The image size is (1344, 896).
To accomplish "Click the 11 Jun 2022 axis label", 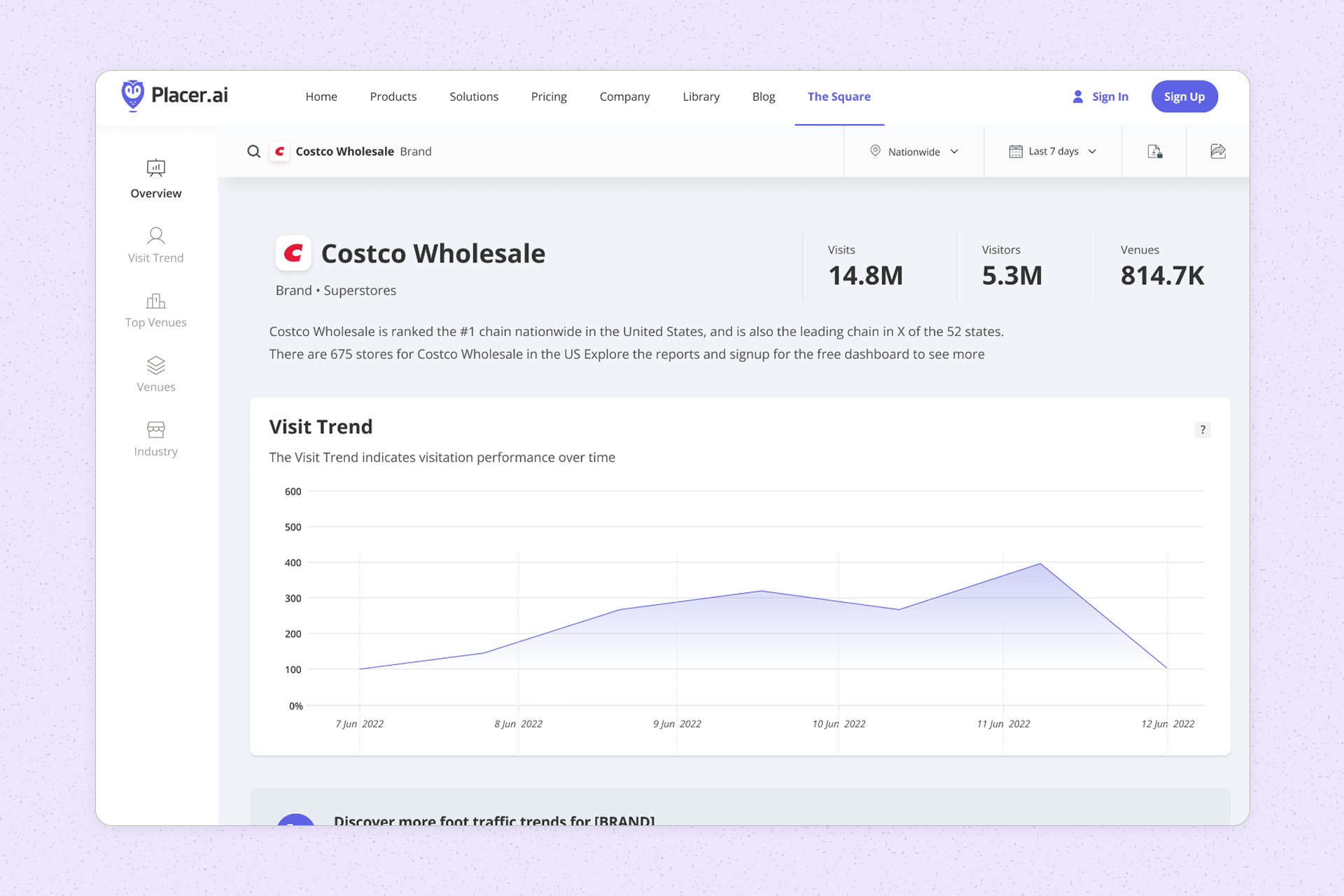I will [x=1003, y=724].
